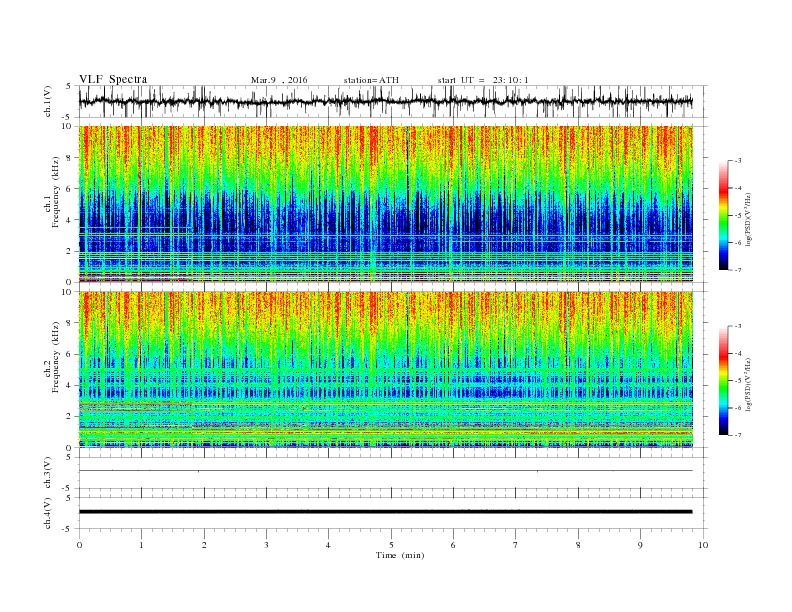Click the 'start UT = 23:10:1' label

(x=483, y=80)
